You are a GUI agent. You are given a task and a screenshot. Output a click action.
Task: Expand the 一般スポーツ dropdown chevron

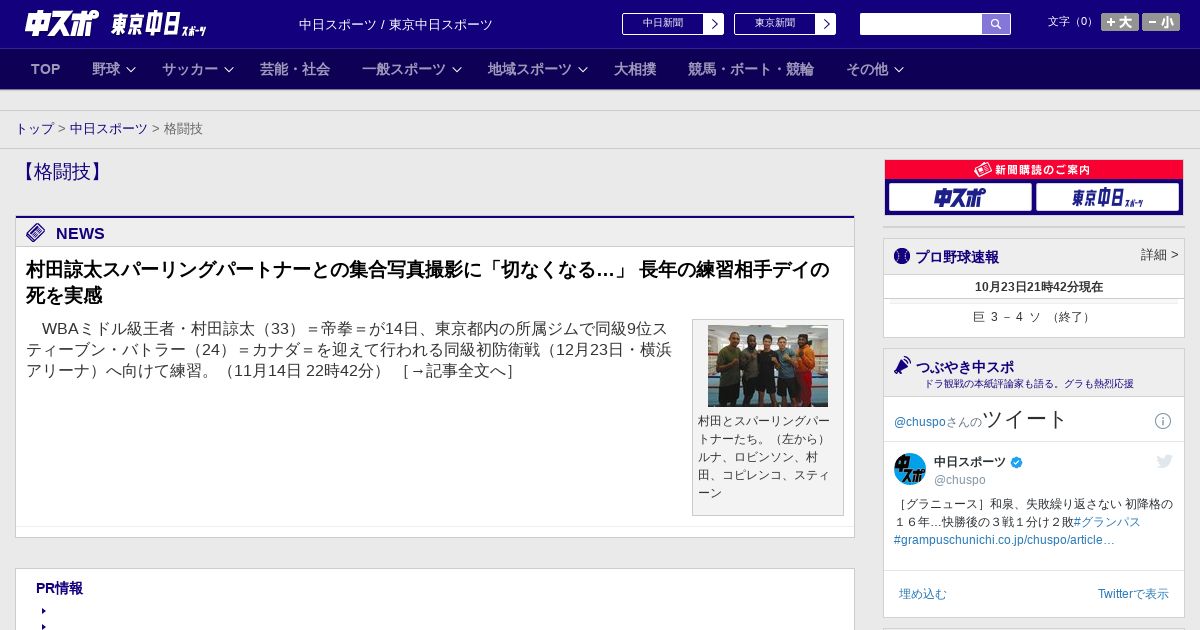(457, 70)
